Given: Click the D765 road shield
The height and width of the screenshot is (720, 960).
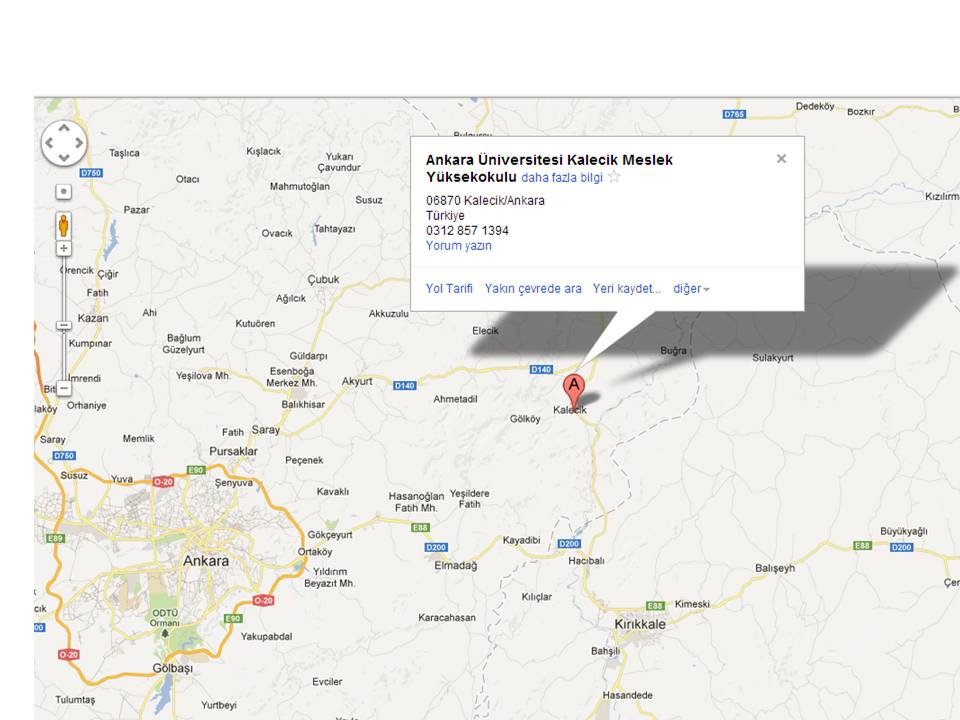Looking at the screenshot, I should point(734,114).
